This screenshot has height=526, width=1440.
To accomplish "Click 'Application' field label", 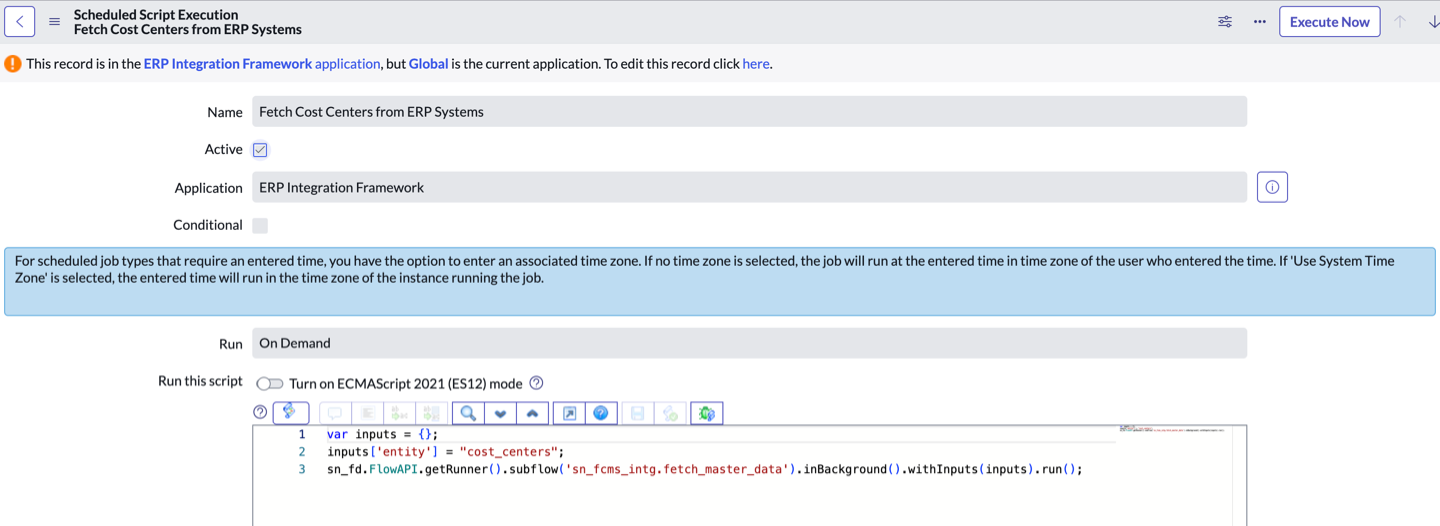I will click(209, 188).
